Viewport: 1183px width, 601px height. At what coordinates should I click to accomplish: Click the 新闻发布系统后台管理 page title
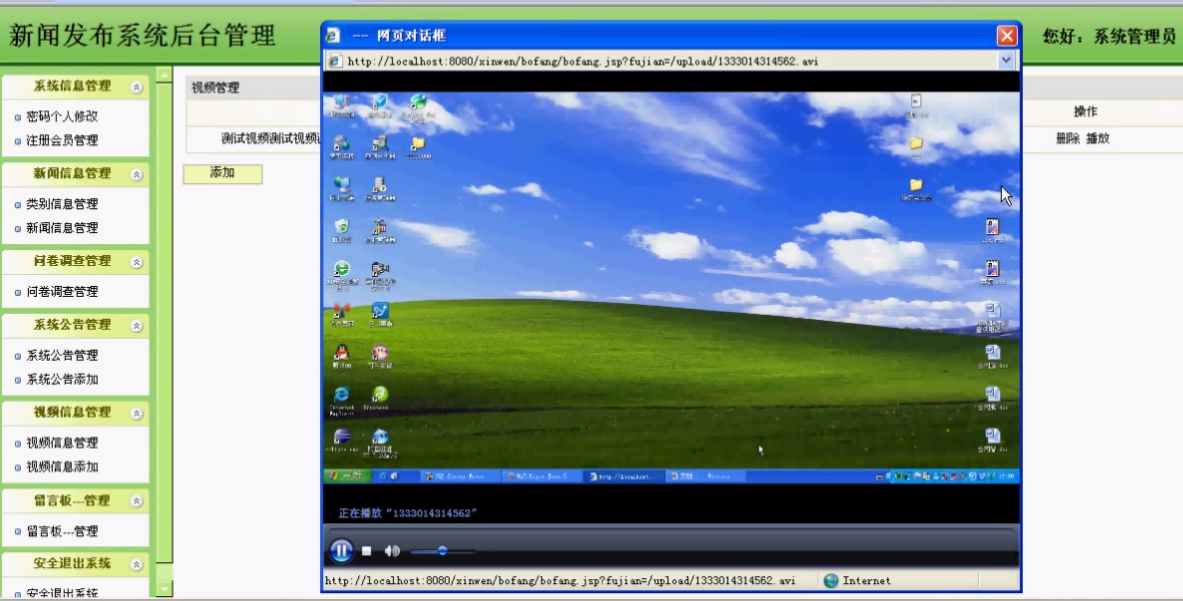point(143,35)
